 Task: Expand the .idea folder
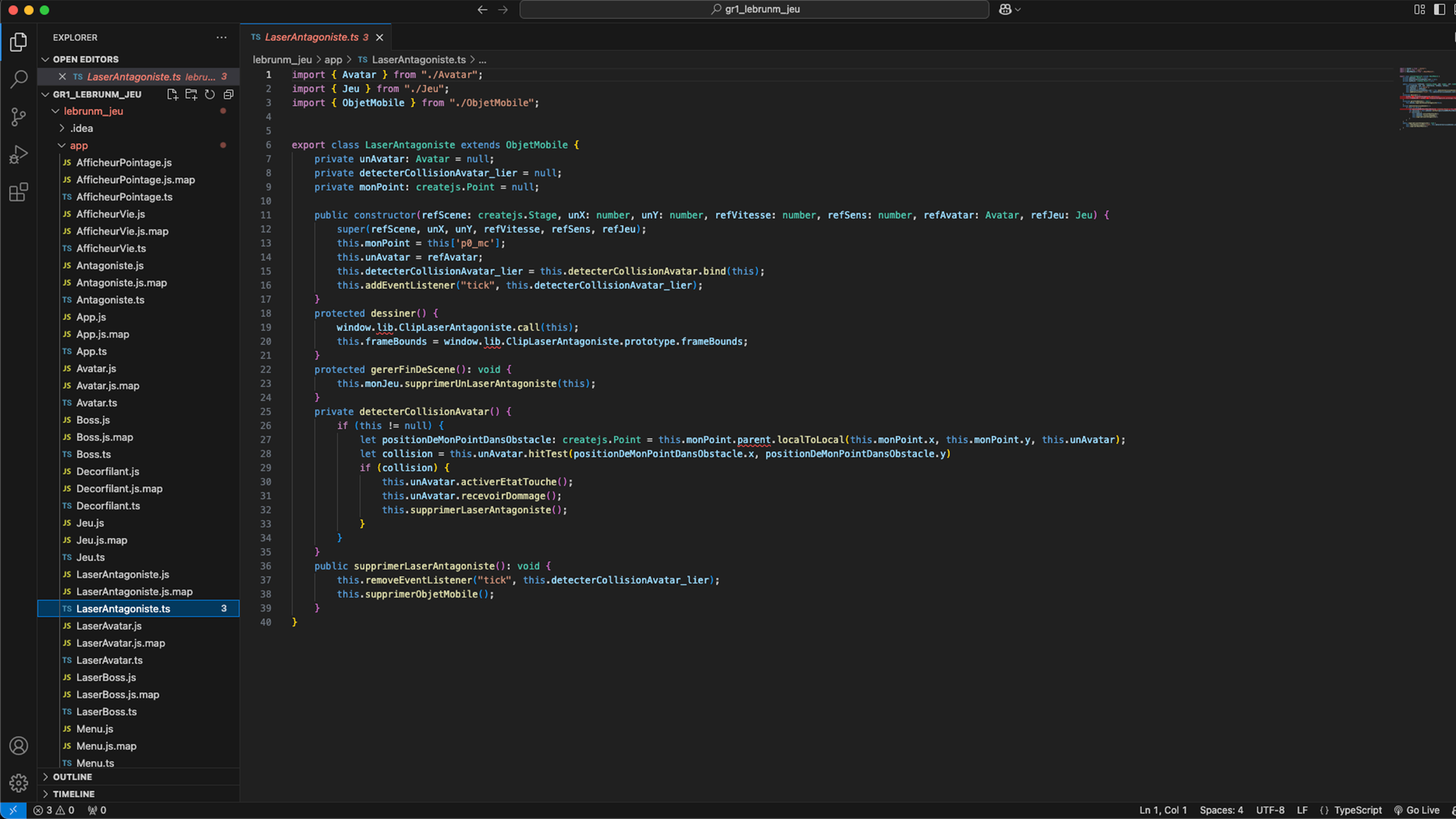[82, 128]
